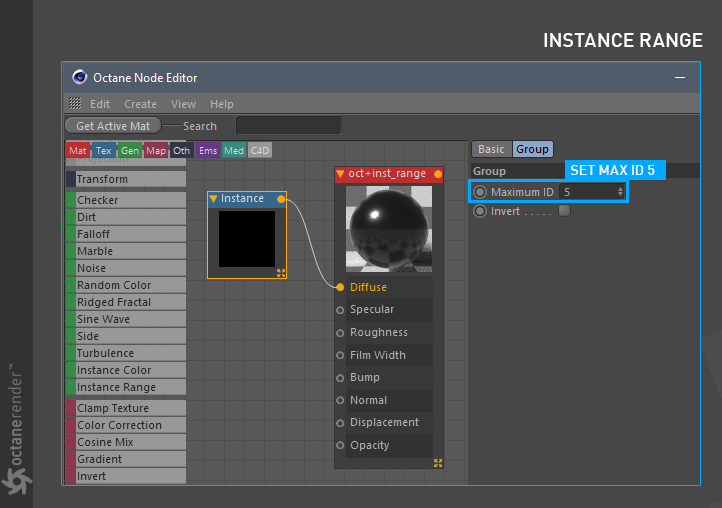The height and width of the screenshot is (508, 722).
Task: Toggle the Invert checkbox
Action: pos(564,211)
